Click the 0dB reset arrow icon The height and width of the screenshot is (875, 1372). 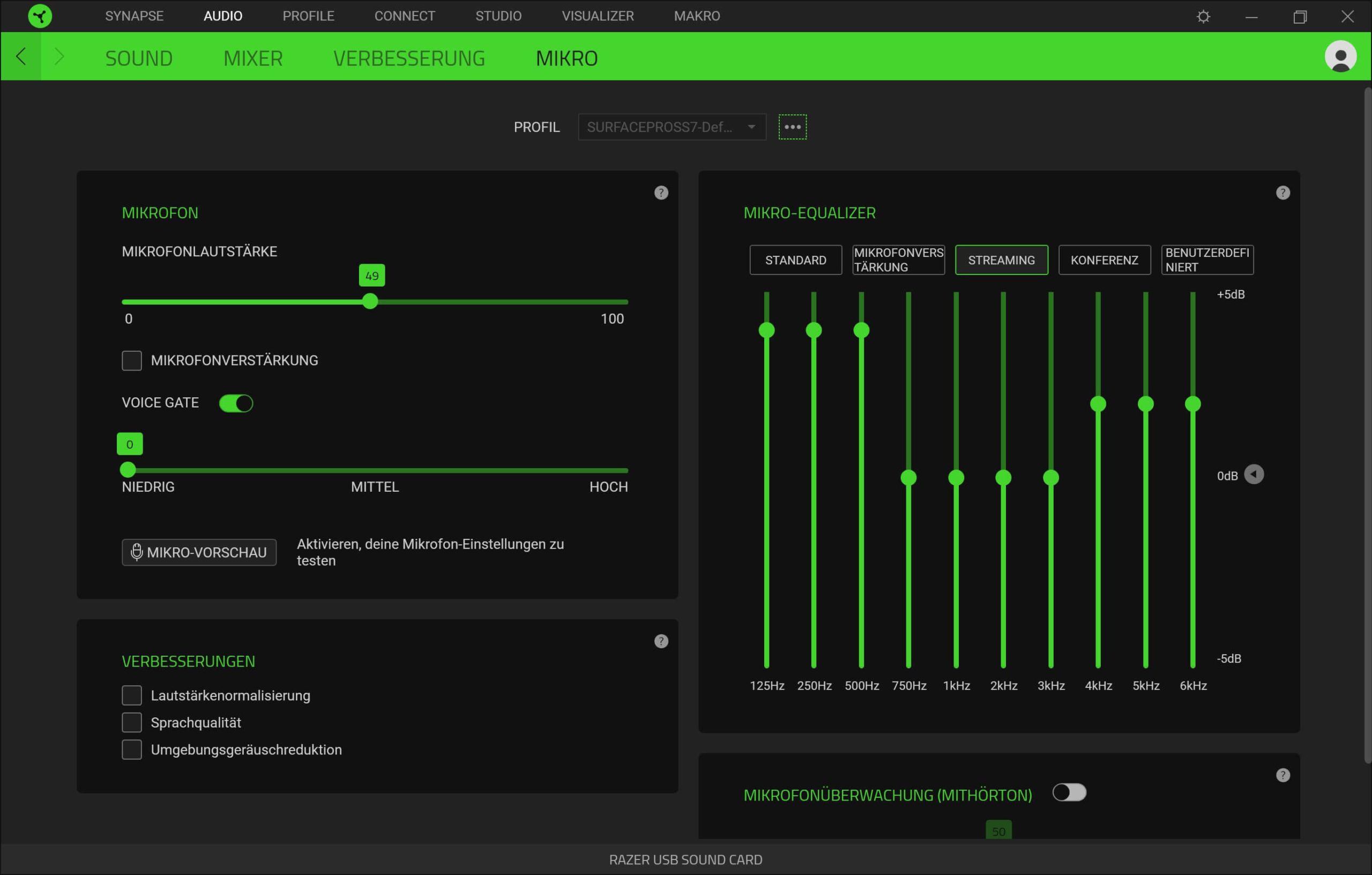point(1254,474)
